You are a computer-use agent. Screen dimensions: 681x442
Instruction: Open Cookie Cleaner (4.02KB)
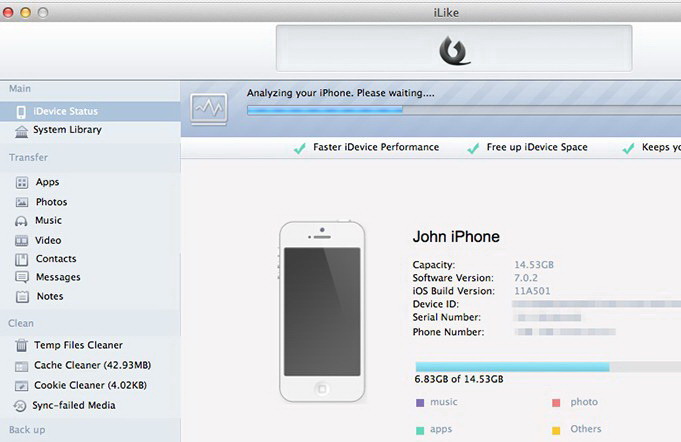point(90,385)
